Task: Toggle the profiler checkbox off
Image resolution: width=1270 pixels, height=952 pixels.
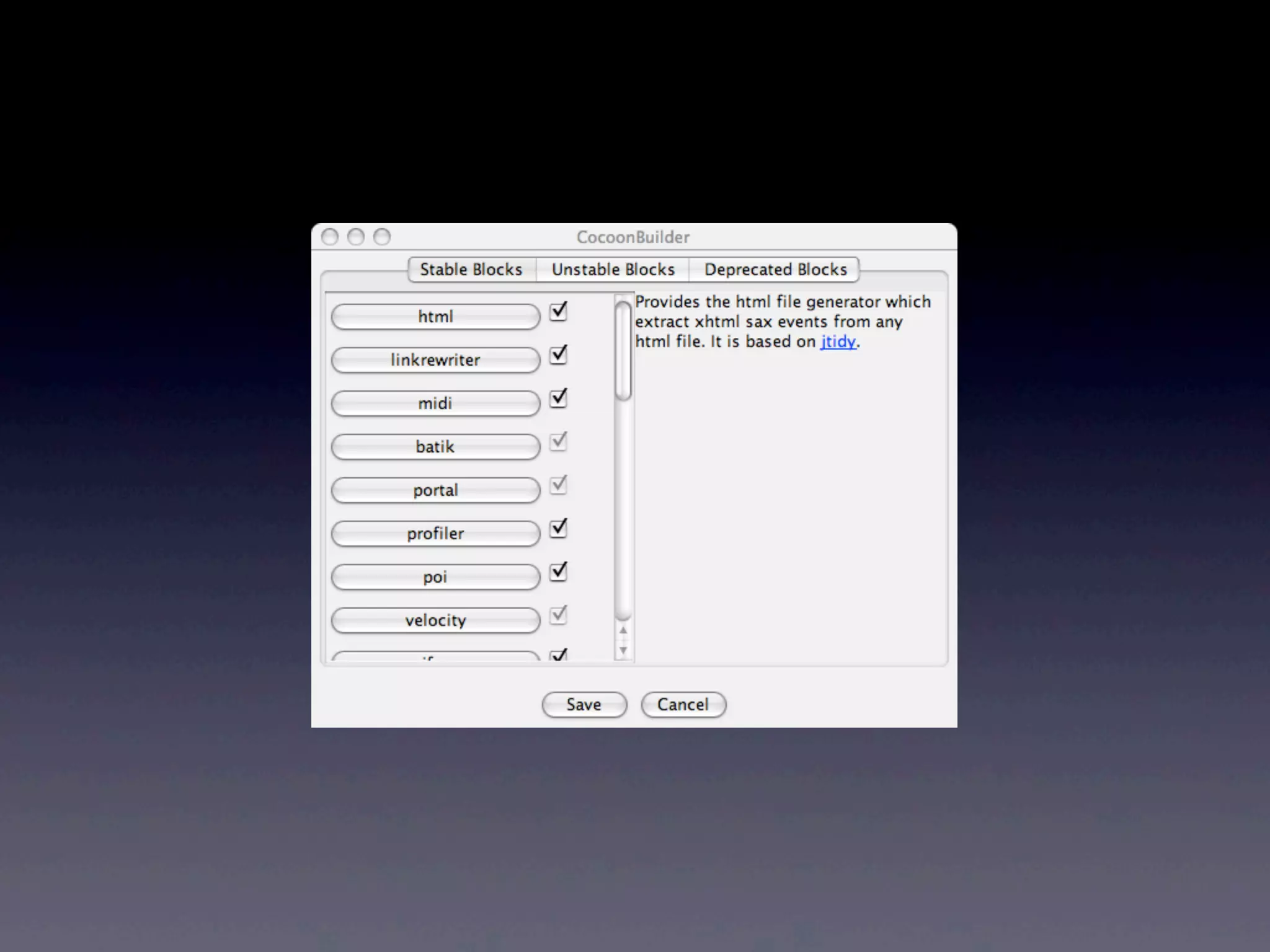Action: 558,528
